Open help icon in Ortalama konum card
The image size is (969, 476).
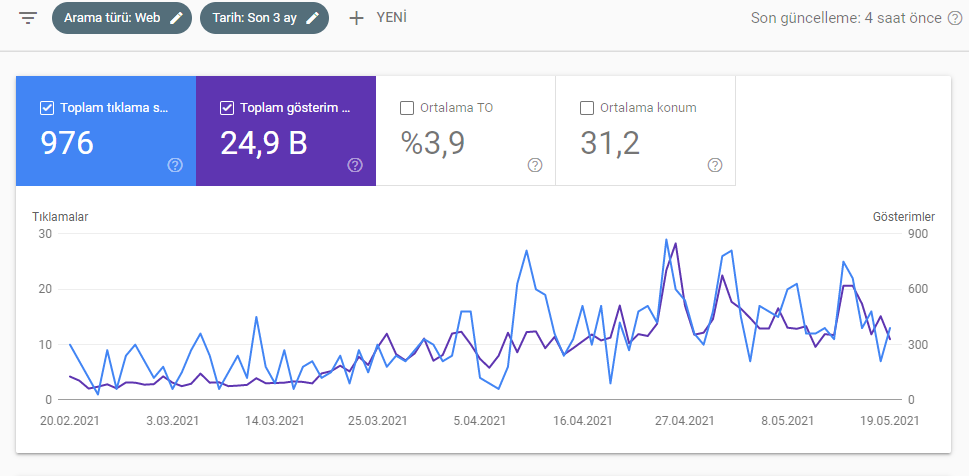[715, 165]
